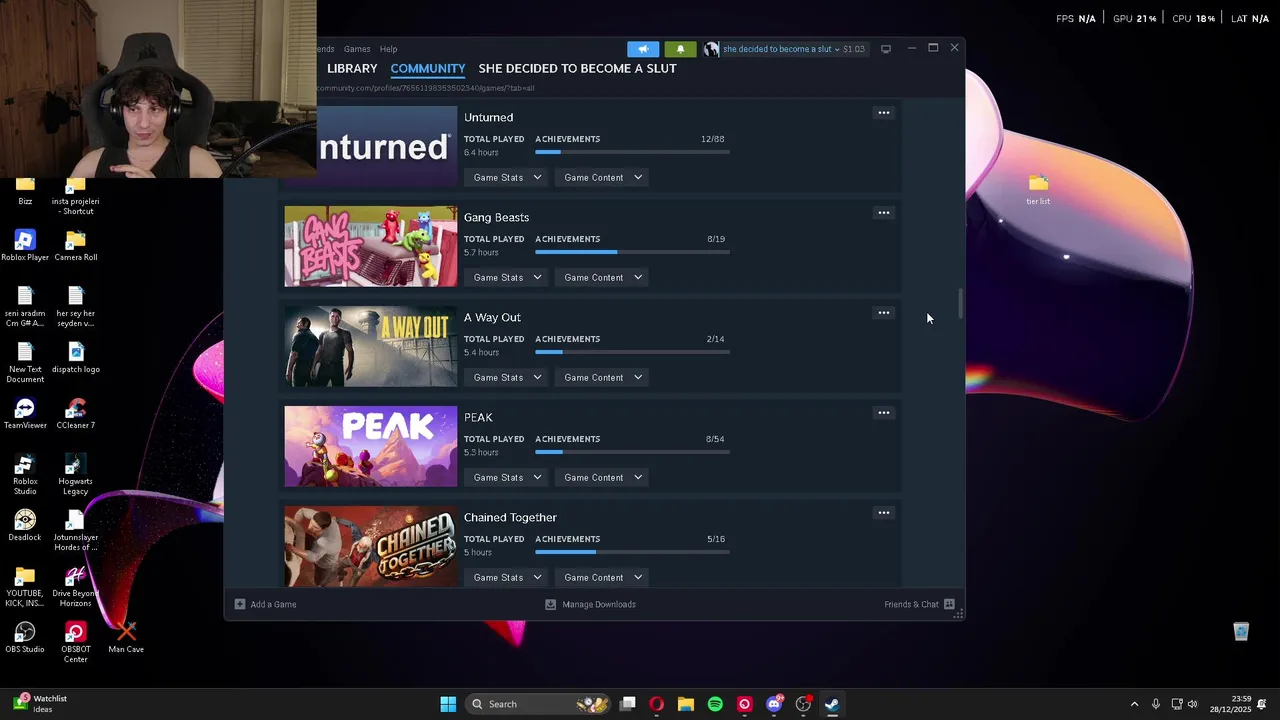Viewport: 1280px width, 720px height.
Task: Open Steam notifications bell
Action: [x=680, y=49]
